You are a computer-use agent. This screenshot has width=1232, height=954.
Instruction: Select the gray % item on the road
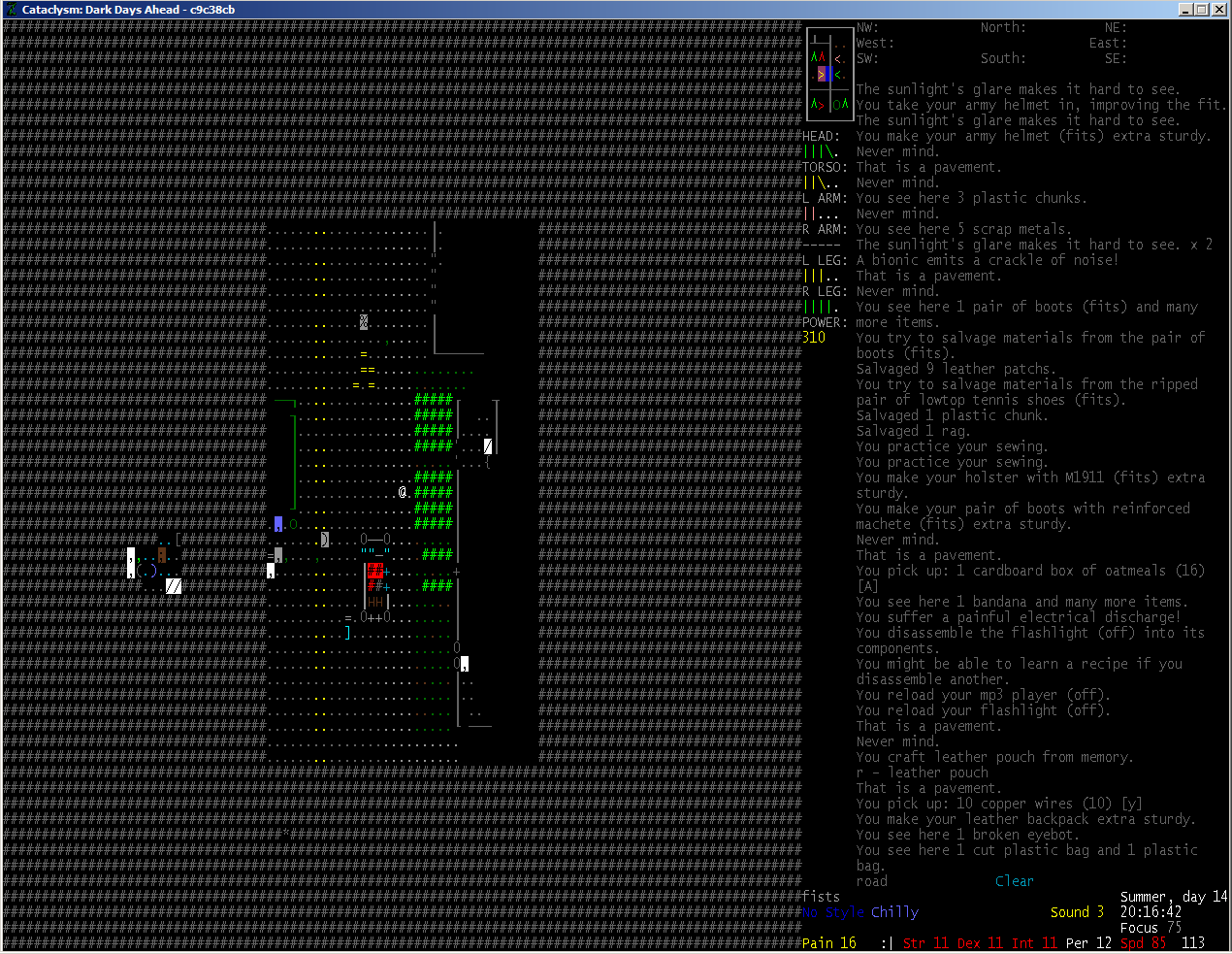tap(364, 322)
